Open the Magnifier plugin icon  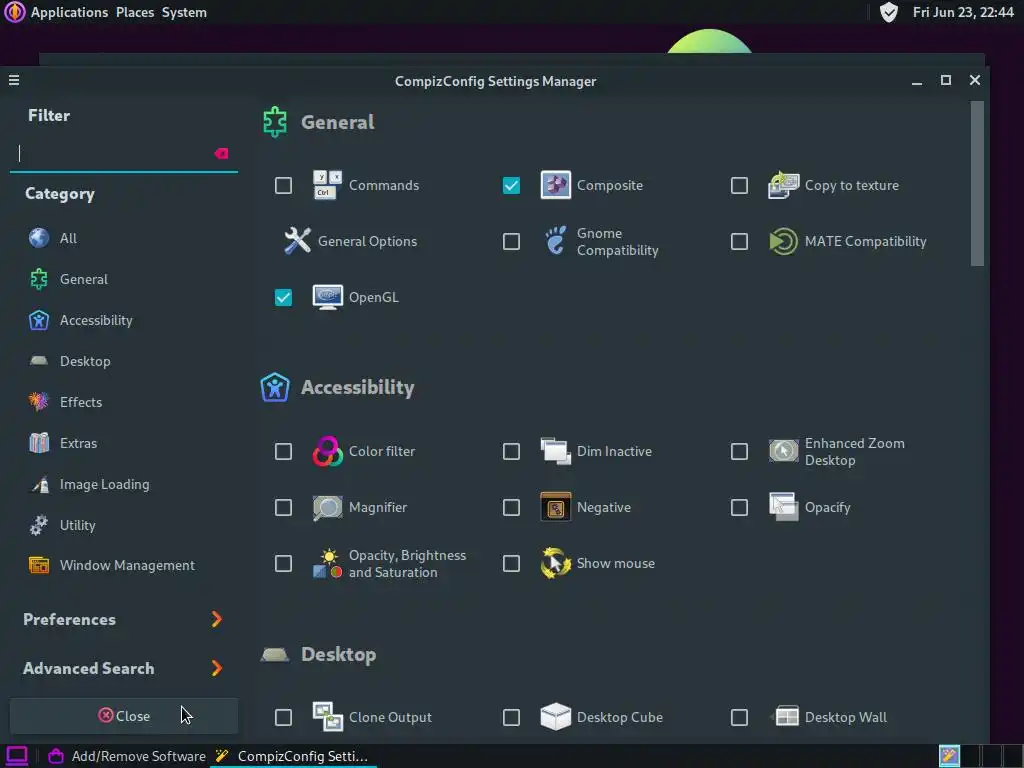click(x=327, y=507)
